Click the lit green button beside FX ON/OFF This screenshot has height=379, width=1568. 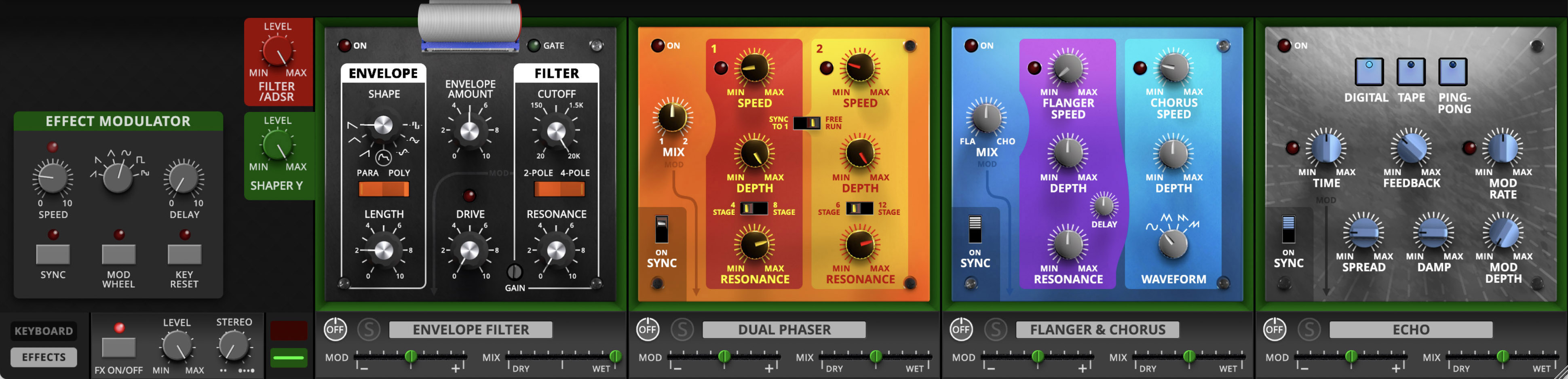click(289, 358)
